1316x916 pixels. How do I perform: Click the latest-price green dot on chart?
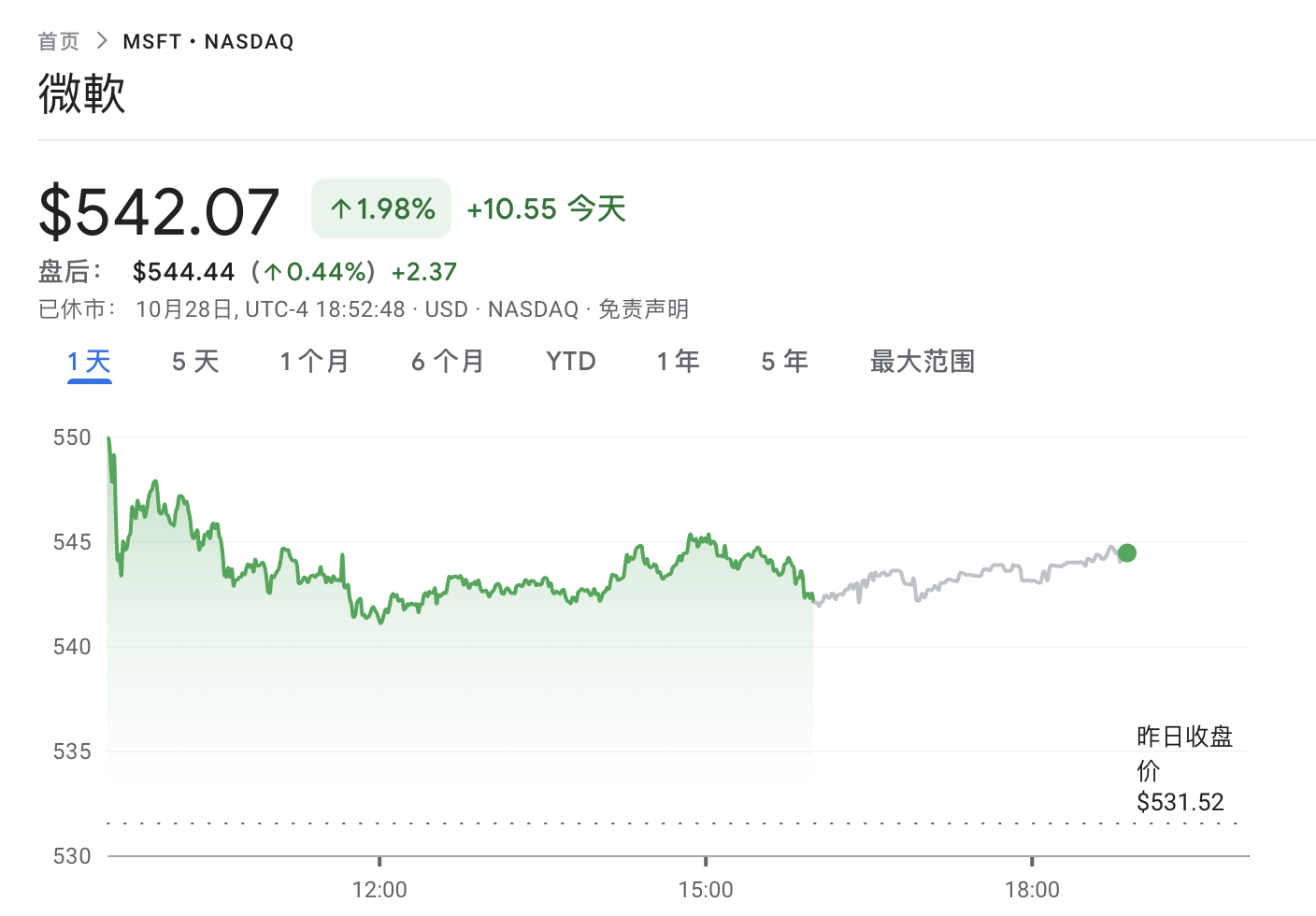(x=1127, y=552)
